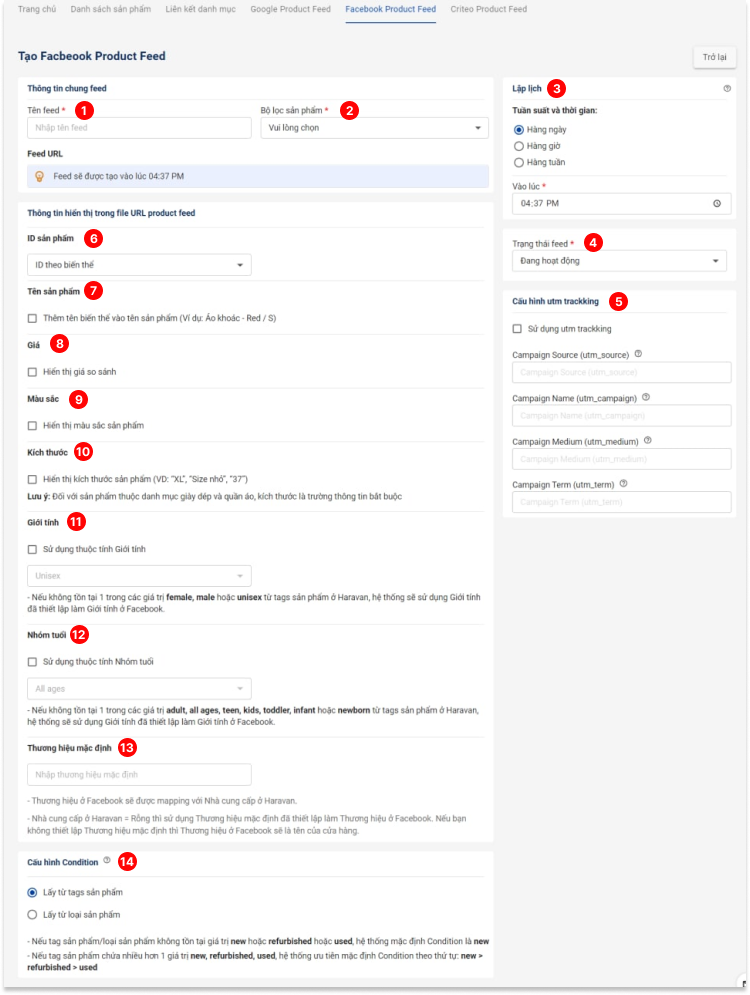
Task: Open Liên kết danh mục tab
Action: pyautogui.click(x=201, y=10)
